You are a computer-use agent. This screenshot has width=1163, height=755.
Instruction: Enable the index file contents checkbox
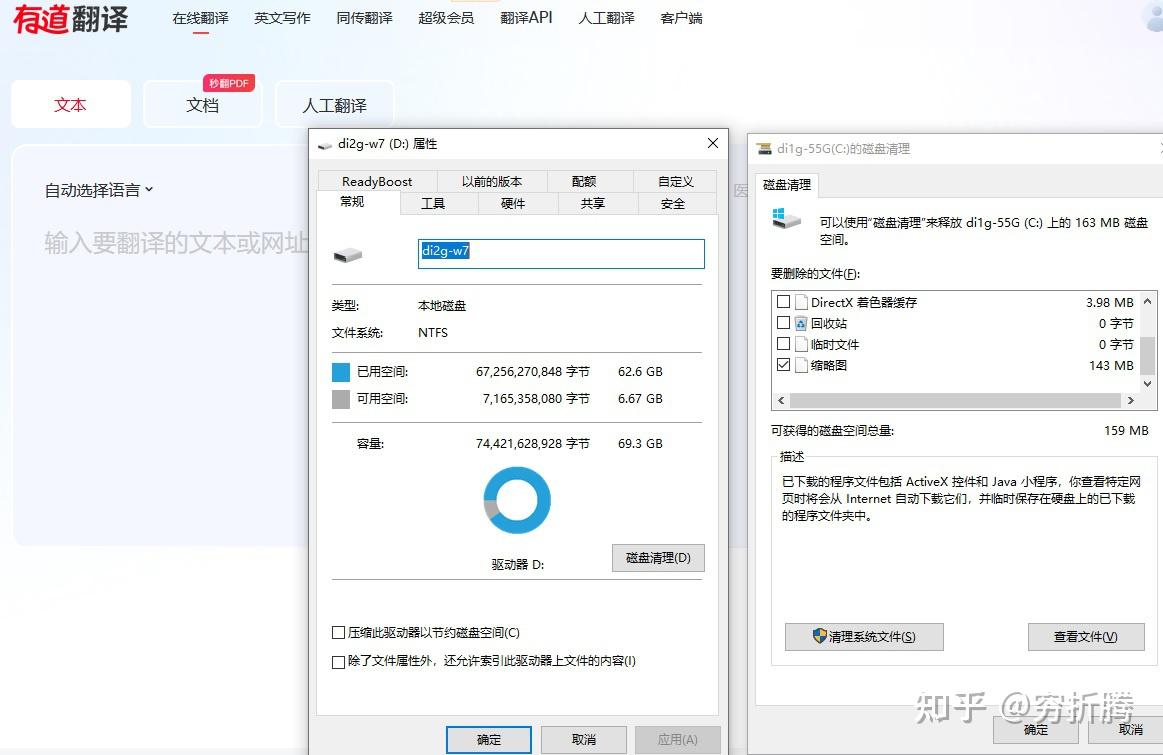coord(338,662)
